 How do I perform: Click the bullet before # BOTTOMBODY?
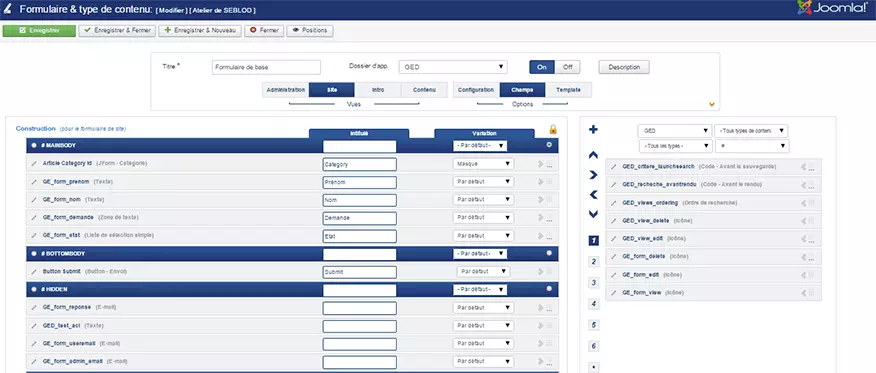34,254
